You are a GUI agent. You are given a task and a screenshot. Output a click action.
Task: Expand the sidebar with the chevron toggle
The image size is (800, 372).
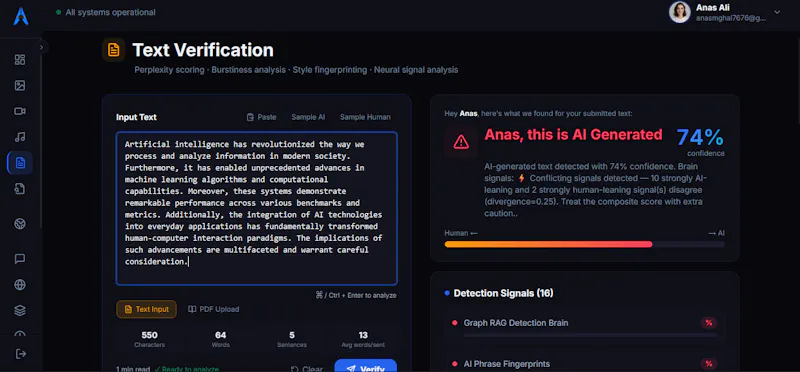tap(42, 47)
